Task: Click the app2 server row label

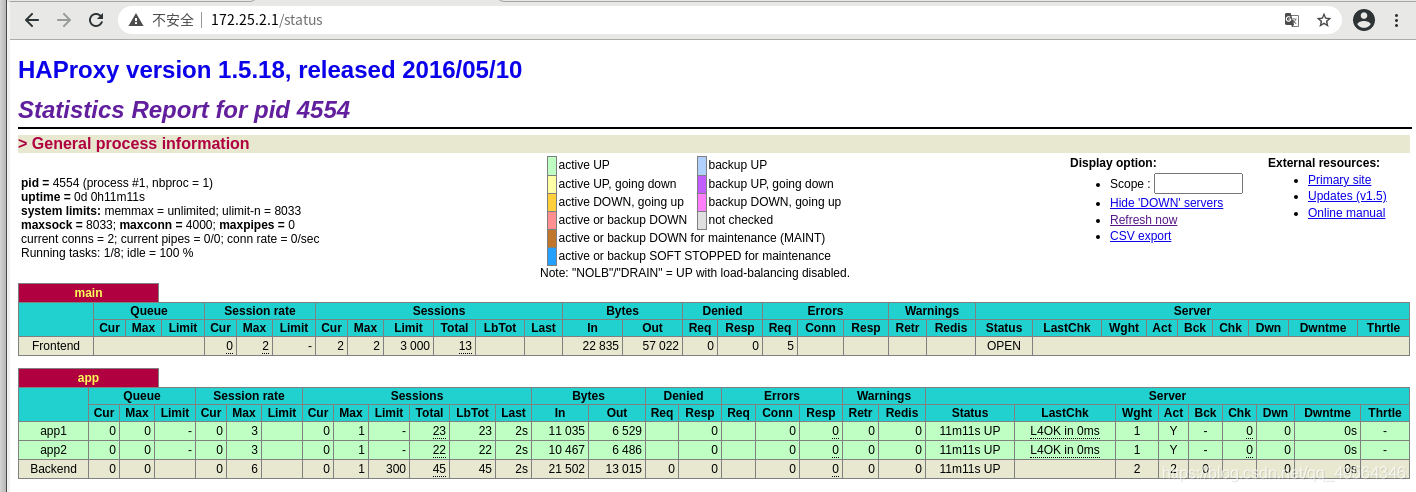Action: pos(54,450)
